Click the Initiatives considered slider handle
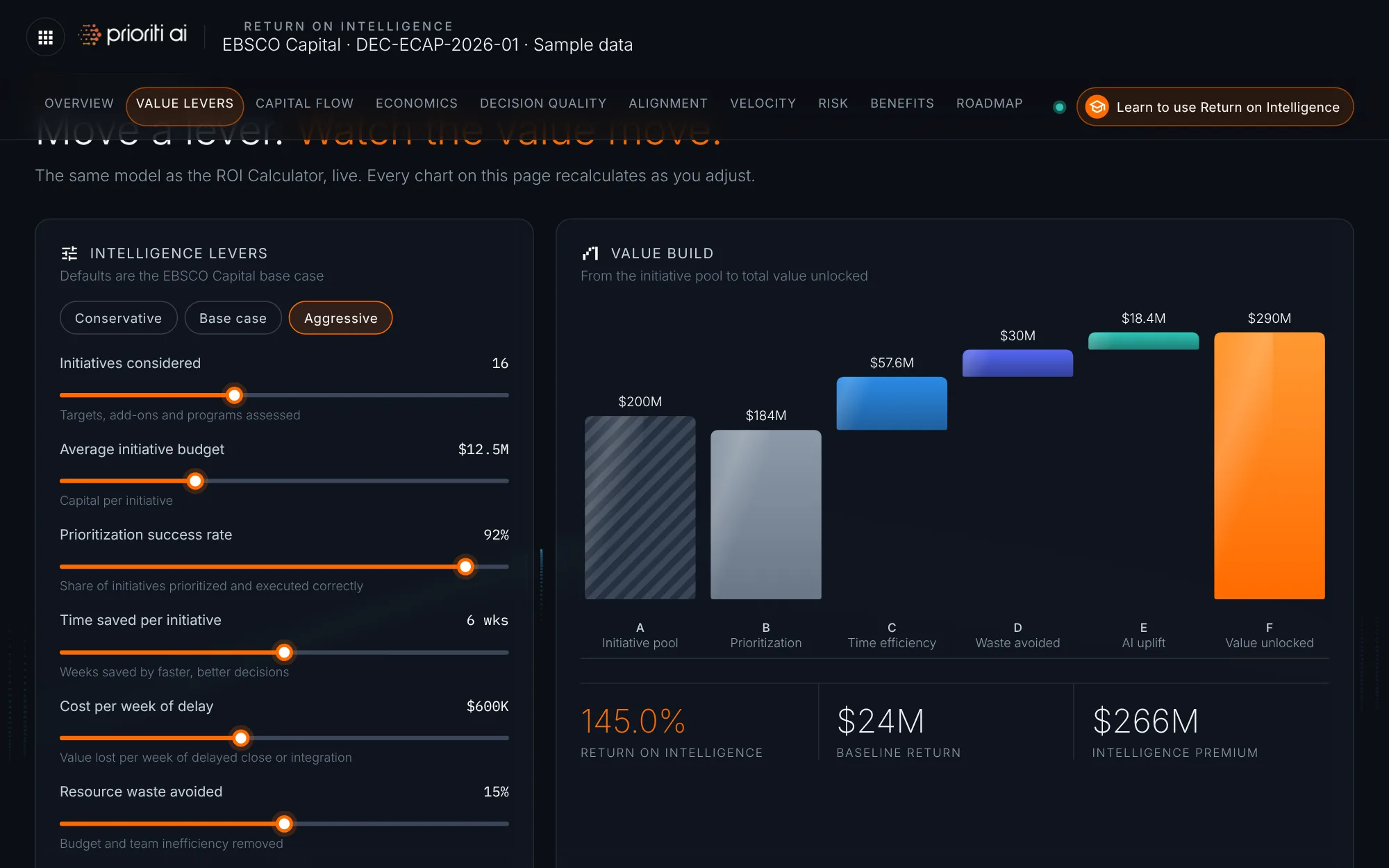This screenshot has height=868, width=1389. (x=235, y=395)
